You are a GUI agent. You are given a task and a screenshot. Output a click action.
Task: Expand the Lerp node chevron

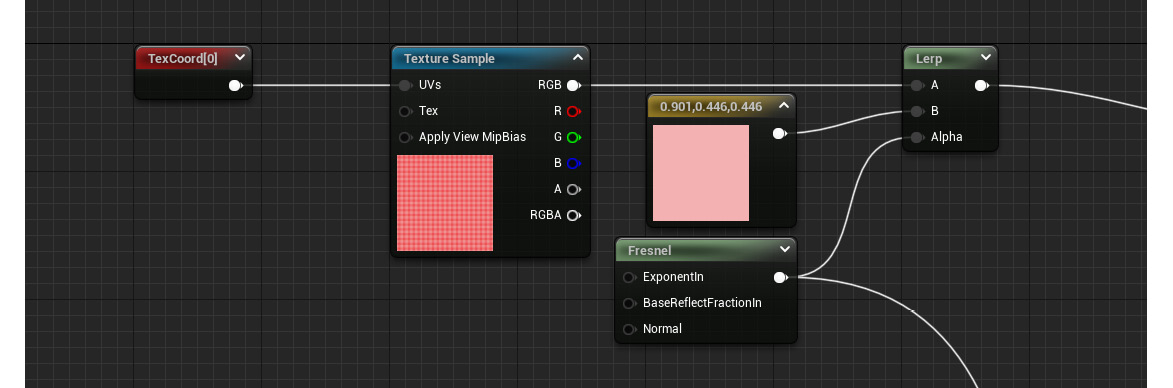(986, 58)
